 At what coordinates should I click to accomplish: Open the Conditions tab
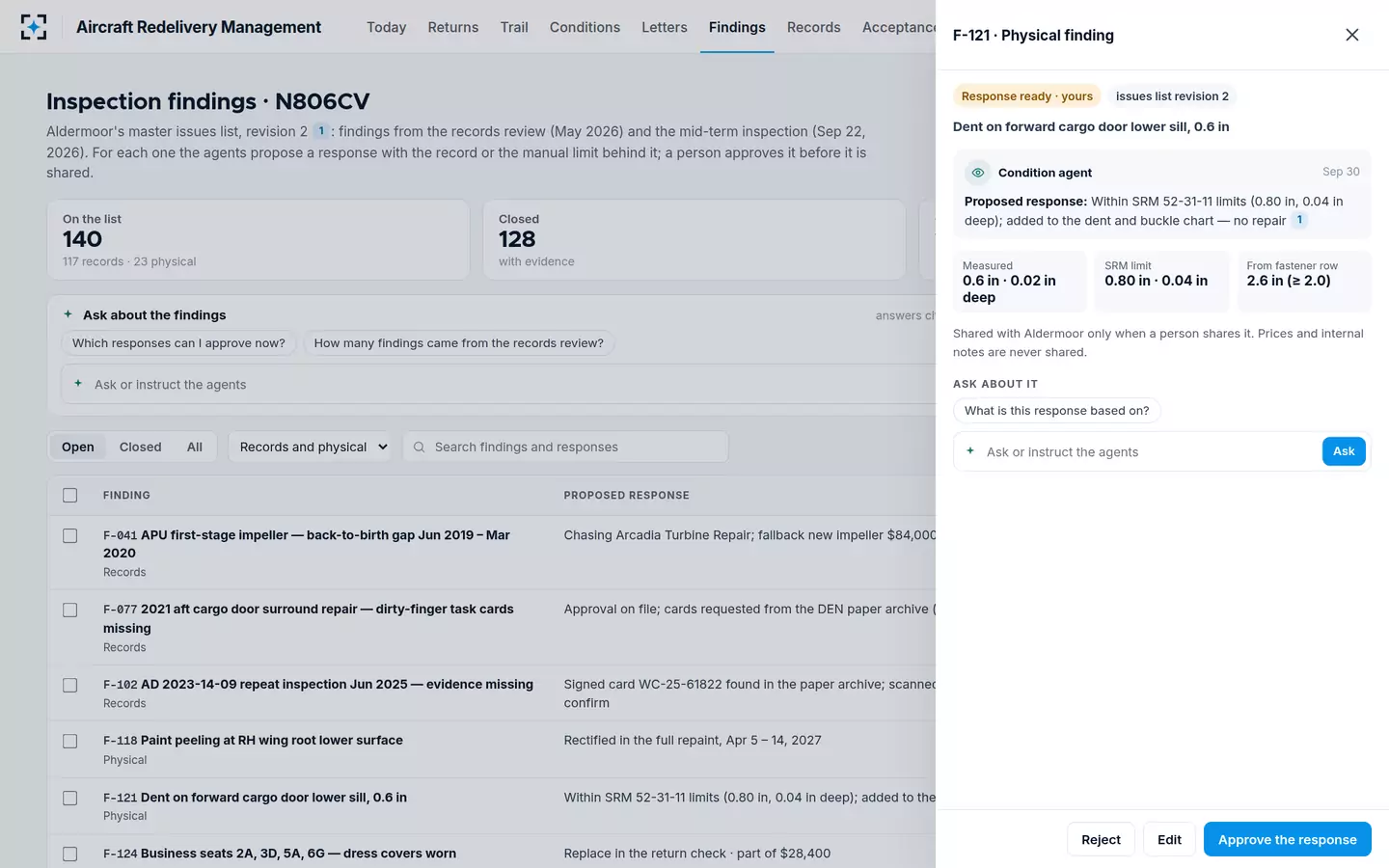[585, 27]
